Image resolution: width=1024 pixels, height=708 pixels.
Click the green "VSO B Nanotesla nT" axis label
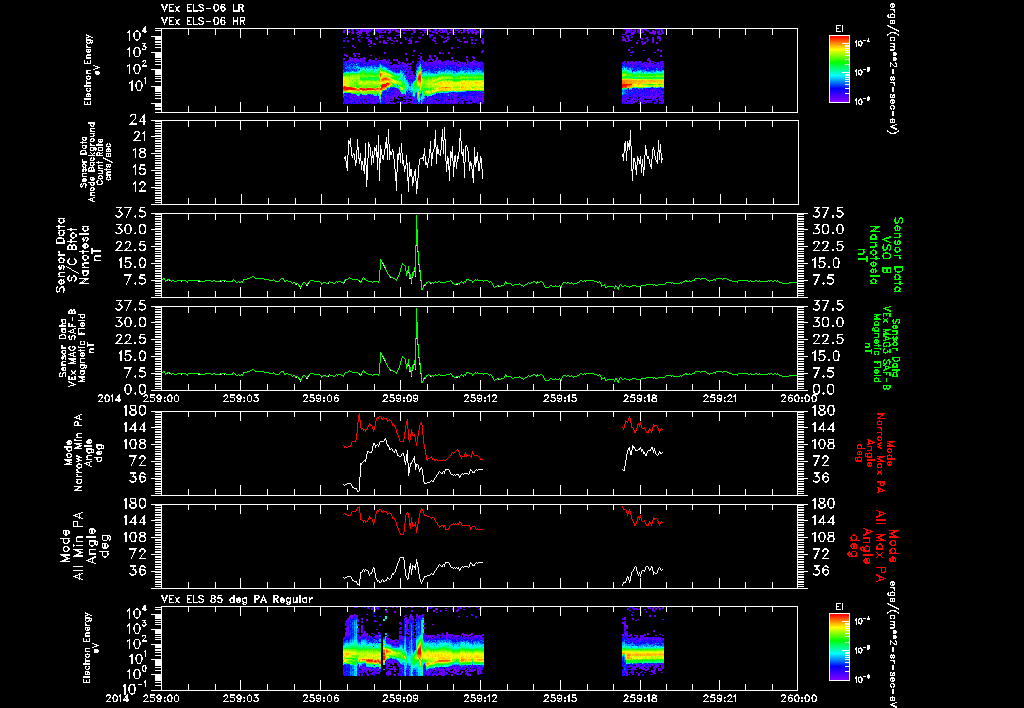(x=880, y=255)
